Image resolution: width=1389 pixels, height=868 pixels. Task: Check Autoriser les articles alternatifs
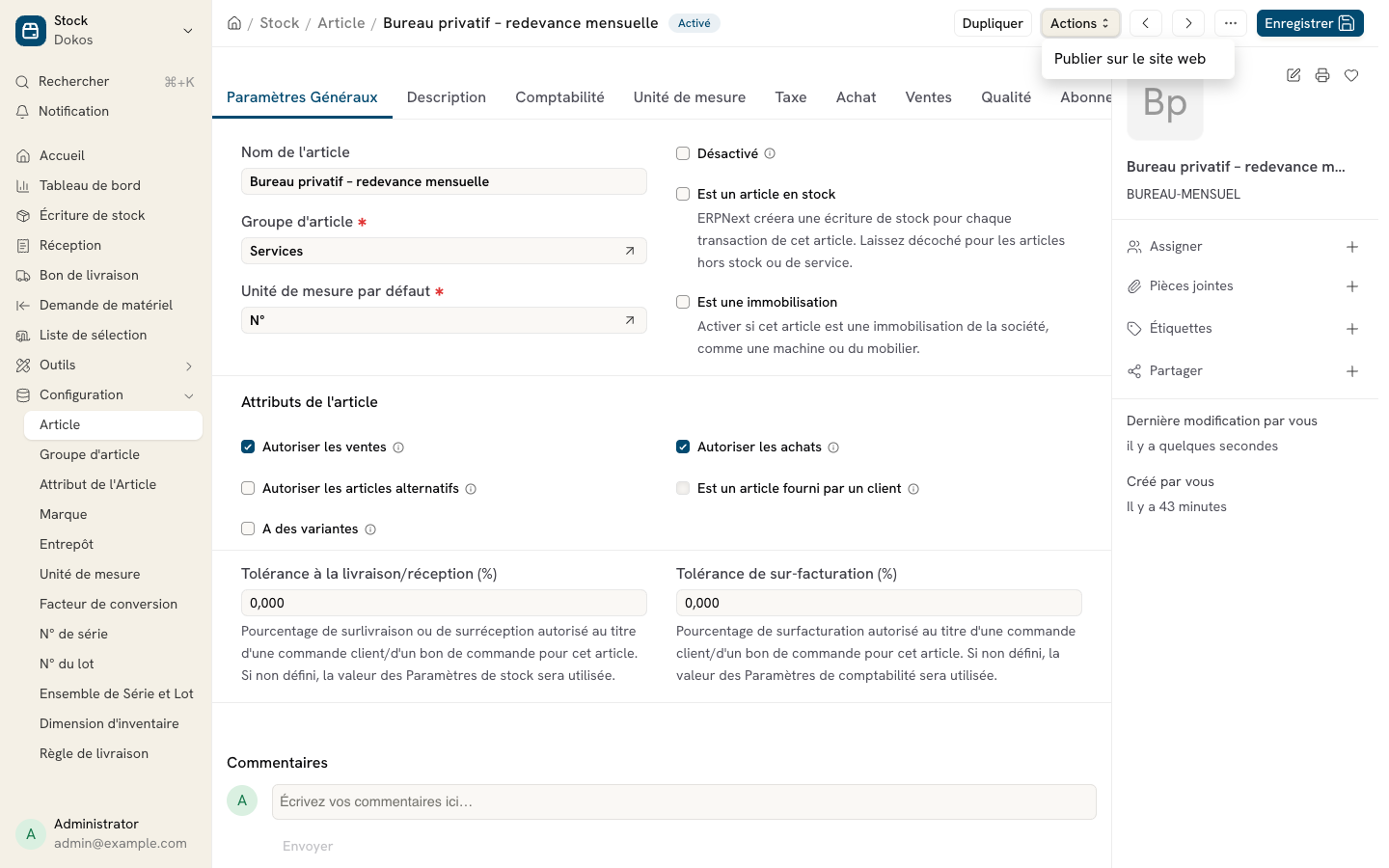pyautogui.click(x=248, y=488)
